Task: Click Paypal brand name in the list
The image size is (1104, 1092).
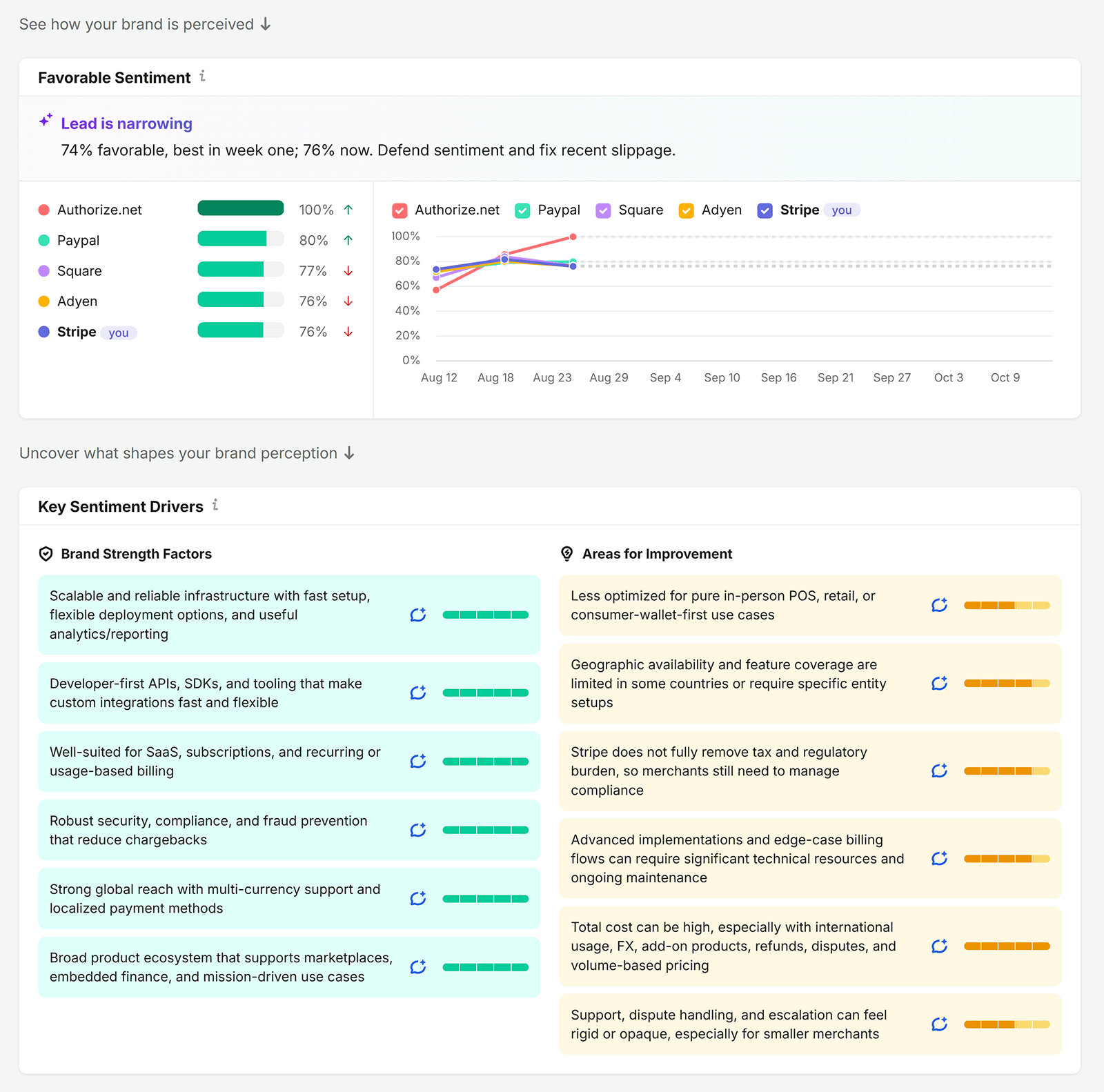Action: [79, 240]
